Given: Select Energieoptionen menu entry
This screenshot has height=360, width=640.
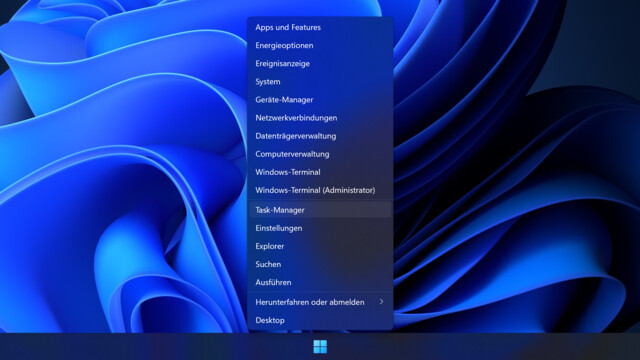Looking at the screenshot, I should click(x=320, y=45).
